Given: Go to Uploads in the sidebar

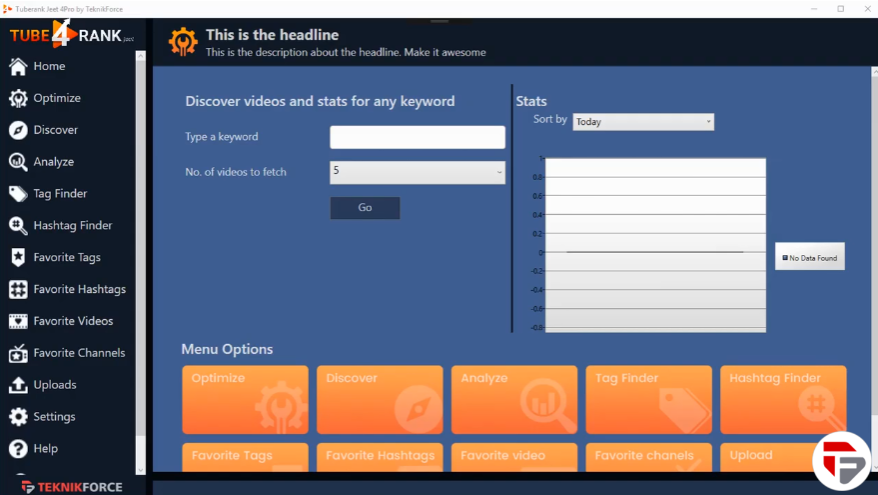Looking at the screenshot, I should point(55,385).
